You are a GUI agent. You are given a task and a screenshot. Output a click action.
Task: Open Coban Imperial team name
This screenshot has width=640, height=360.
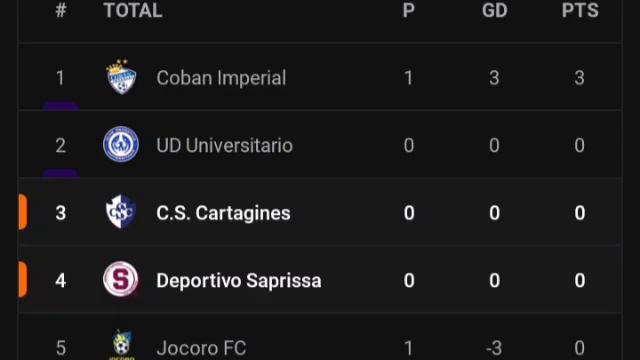click(x=221, y=78)
